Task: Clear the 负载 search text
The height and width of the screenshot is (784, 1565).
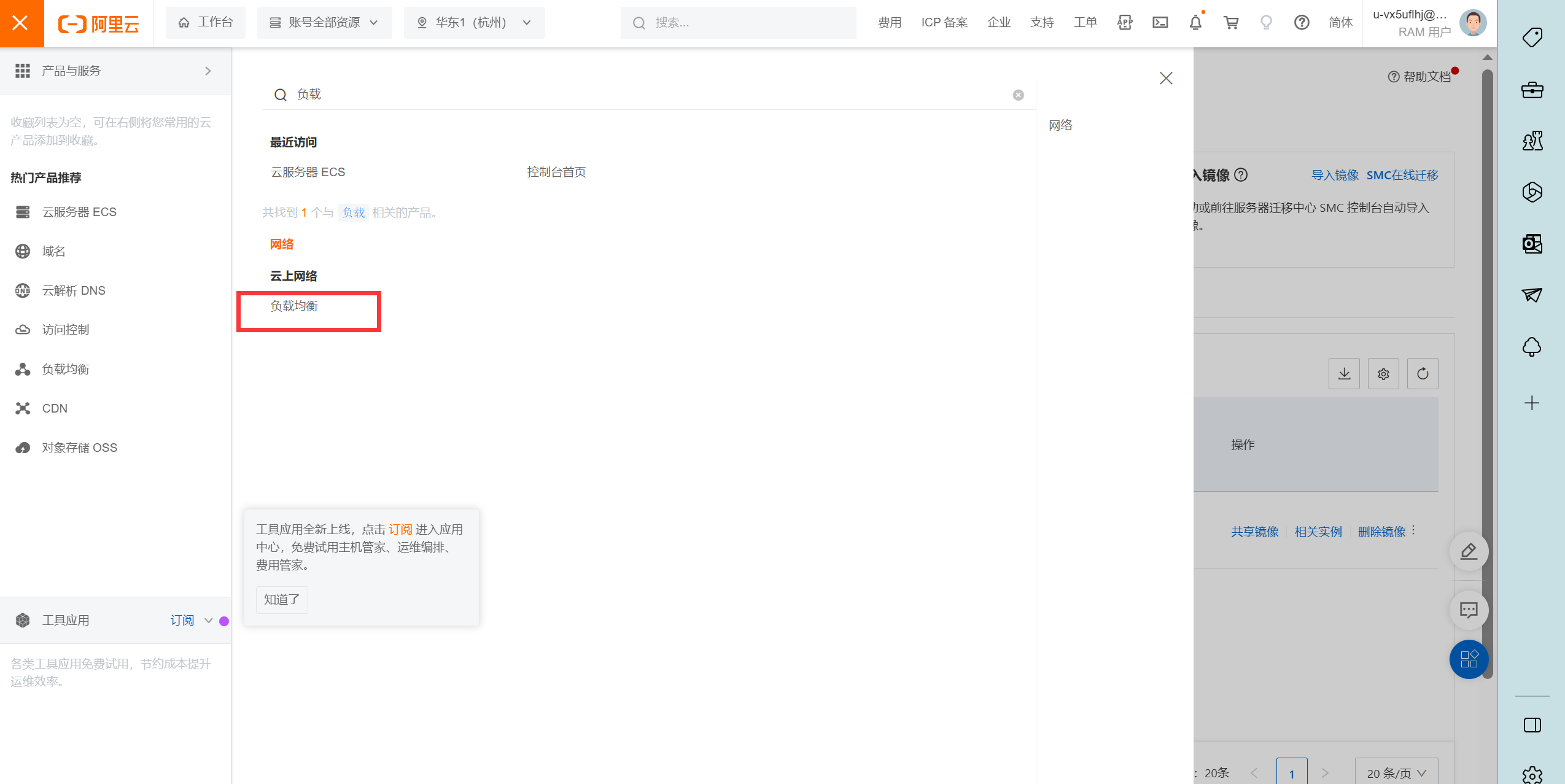Action: pos(1018,95)
